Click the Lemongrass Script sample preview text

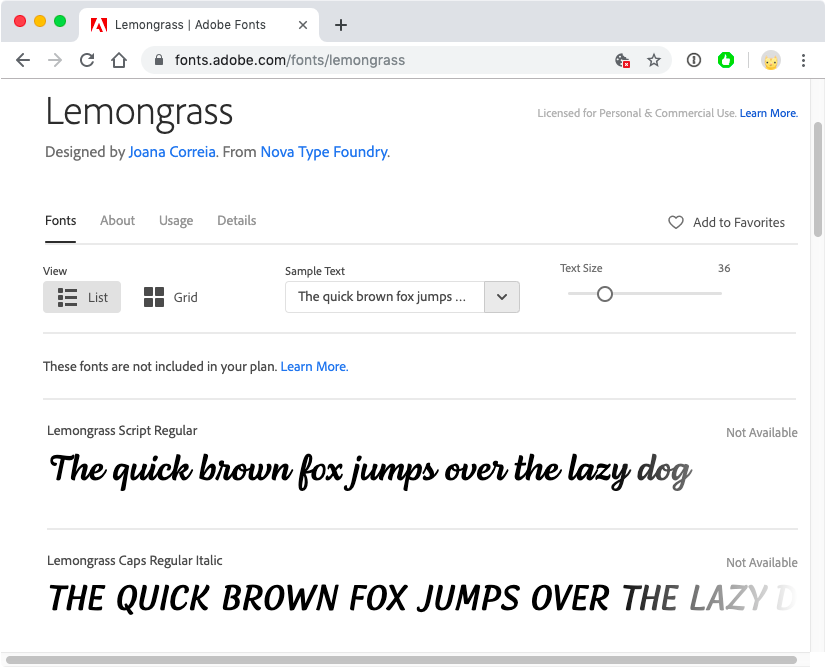(370, 471)
